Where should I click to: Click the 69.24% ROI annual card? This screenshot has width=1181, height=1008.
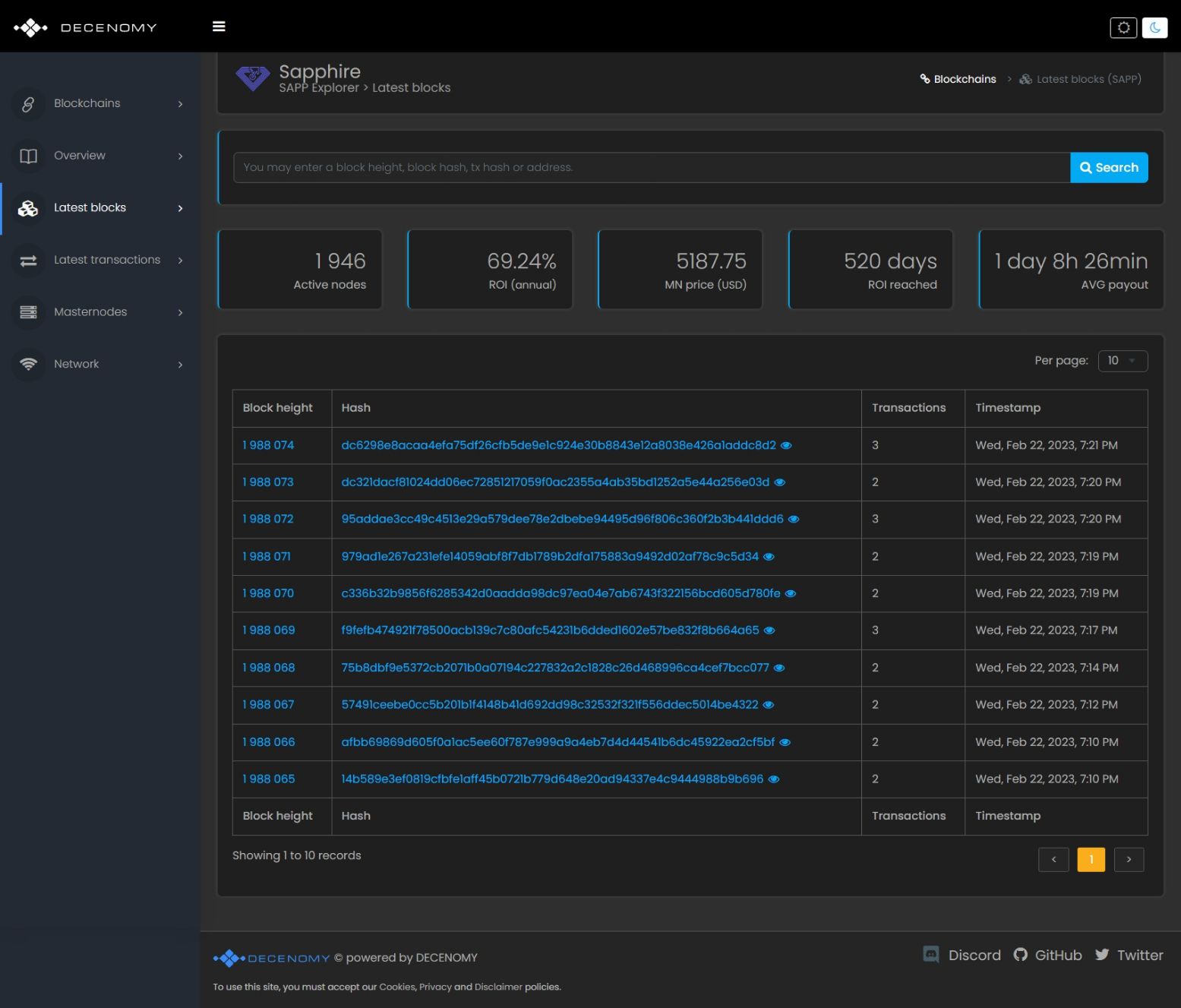[490, 270]
